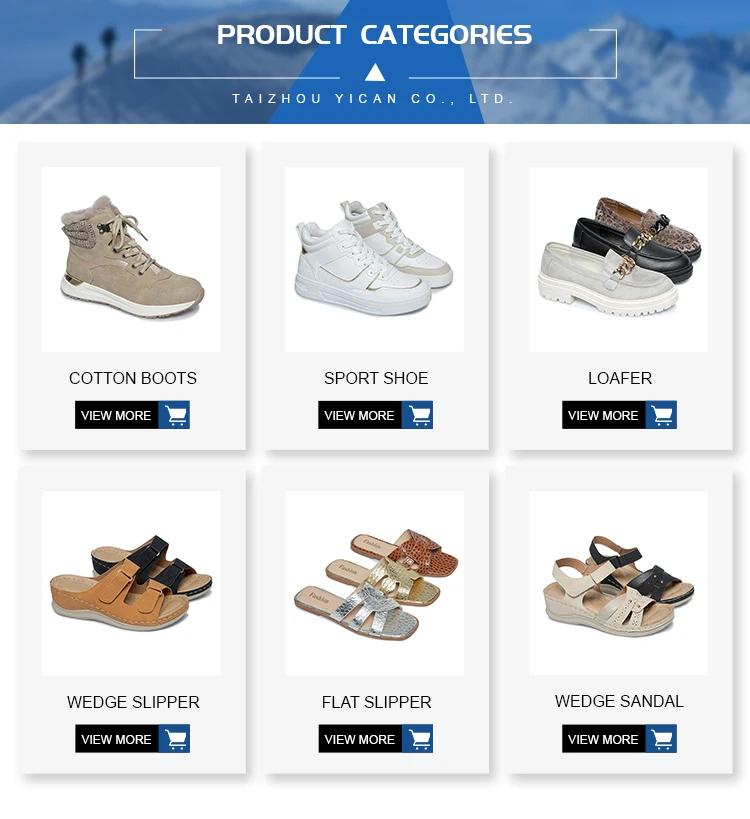This screenshot has width=750, height=819.
Task: View more Wedge Slipper products
Action: tap(116, 739)
